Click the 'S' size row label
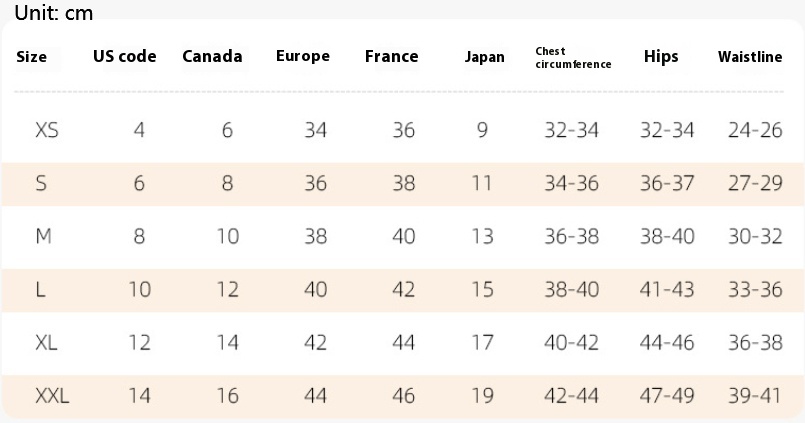805x423 pixels. click(x=41, y=183)
